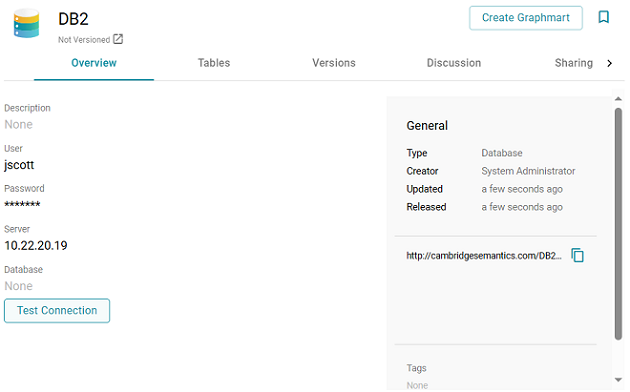Open the Versions tab
Viewport: 630px width, 392px height.
[x=334, y=63]
